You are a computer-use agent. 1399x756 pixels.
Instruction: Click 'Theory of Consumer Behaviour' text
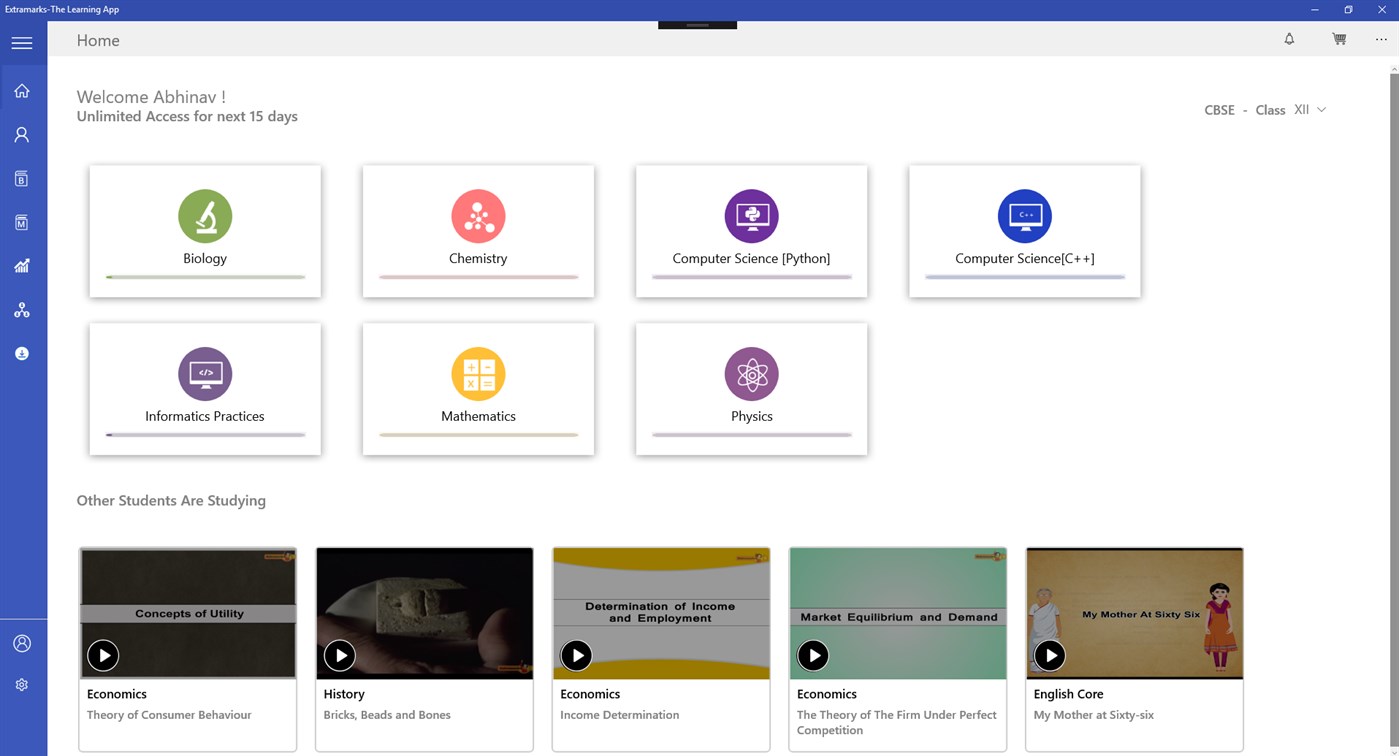[169, 715]
